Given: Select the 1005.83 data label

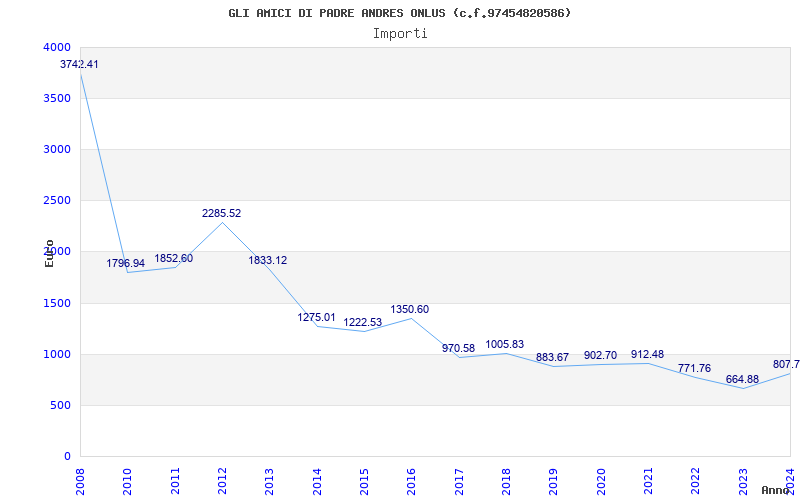Looking at the screenshot, I should [x=505, y=344].
